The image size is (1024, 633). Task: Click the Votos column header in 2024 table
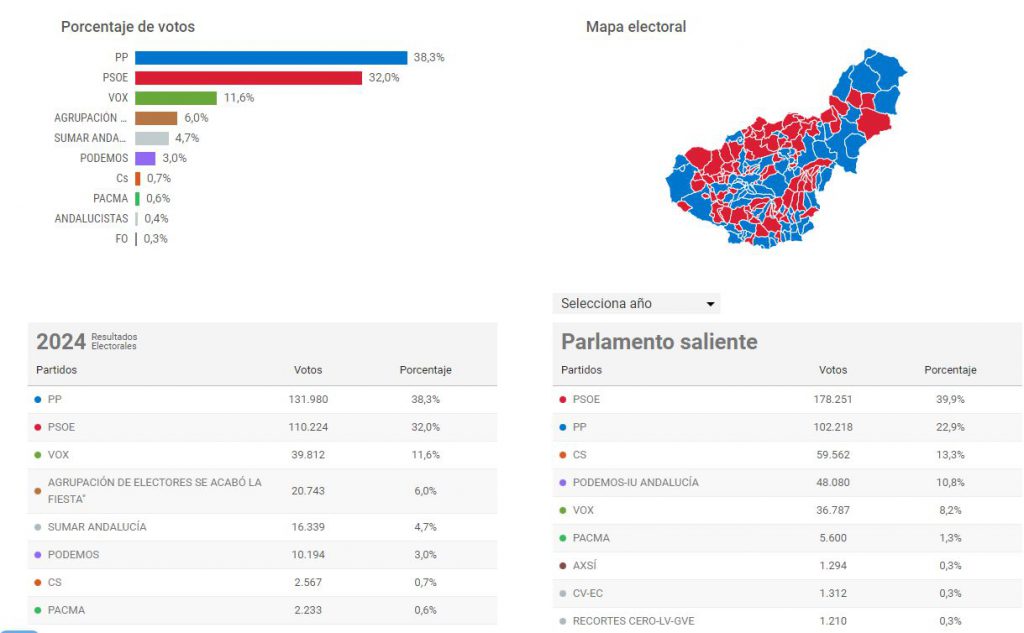point(308,370)
